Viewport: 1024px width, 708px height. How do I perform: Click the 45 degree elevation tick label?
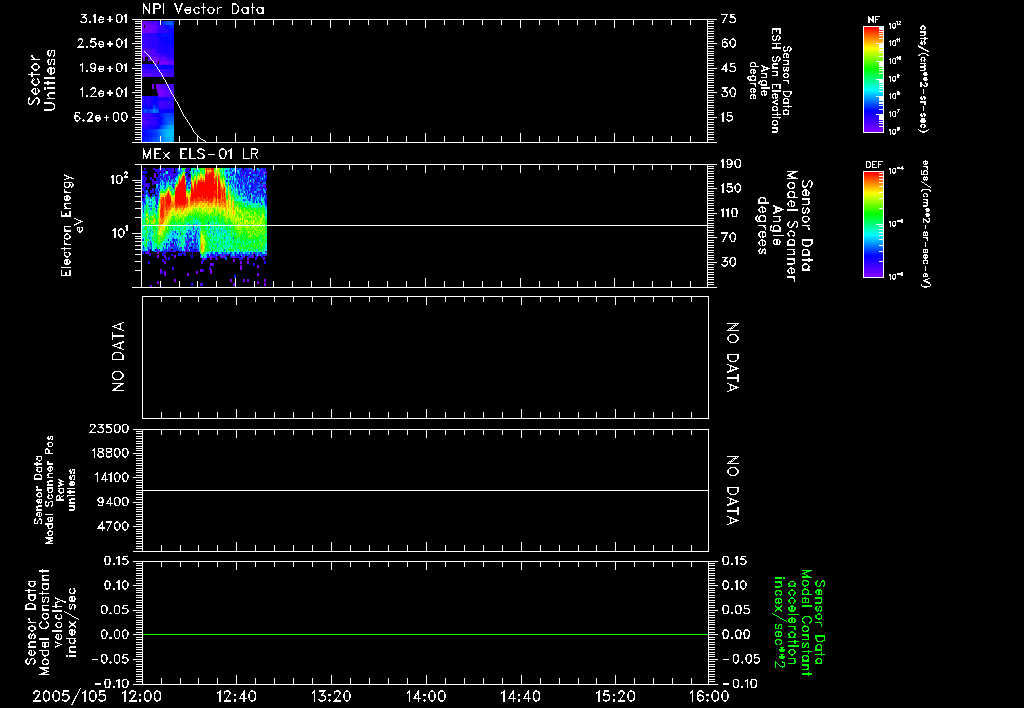click(x=729, y=68)
